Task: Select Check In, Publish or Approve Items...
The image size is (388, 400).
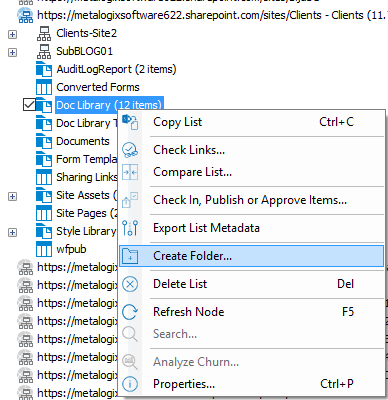Action: click(252, 200)
